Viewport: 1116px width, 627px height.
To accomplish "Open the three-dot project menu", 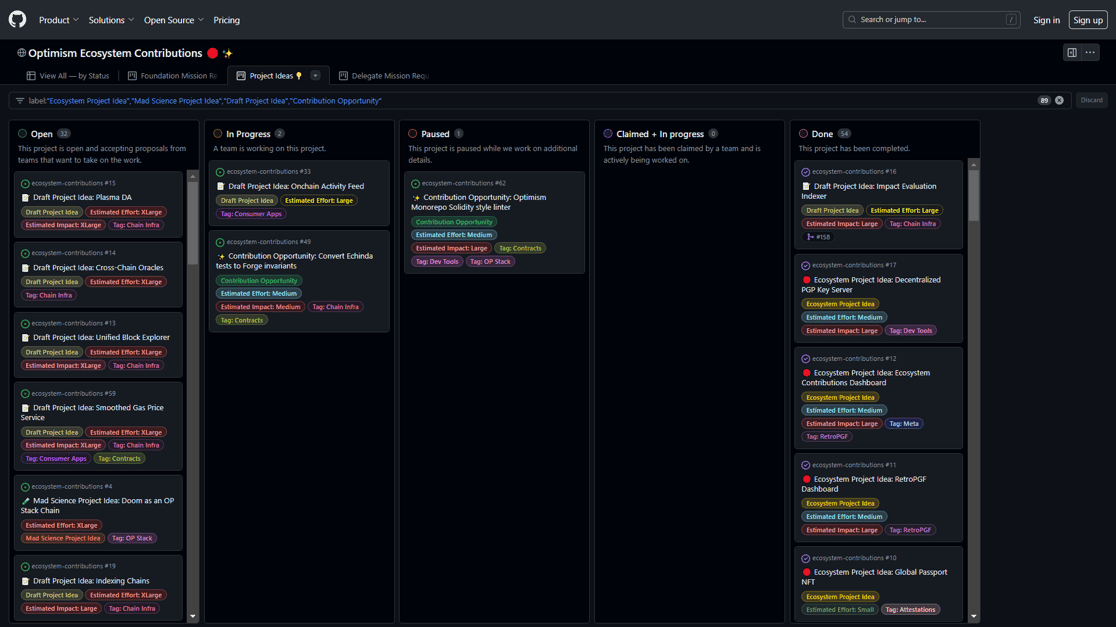I will coord(1090,53).
